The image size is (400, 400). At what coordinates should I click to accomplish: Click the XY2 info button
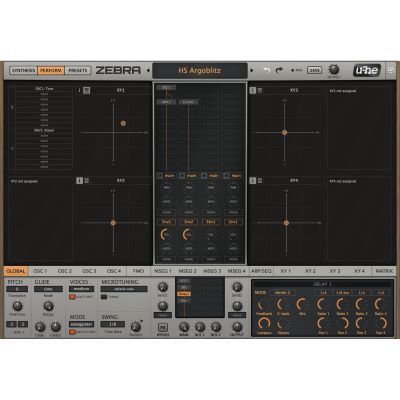coord(79,181)
